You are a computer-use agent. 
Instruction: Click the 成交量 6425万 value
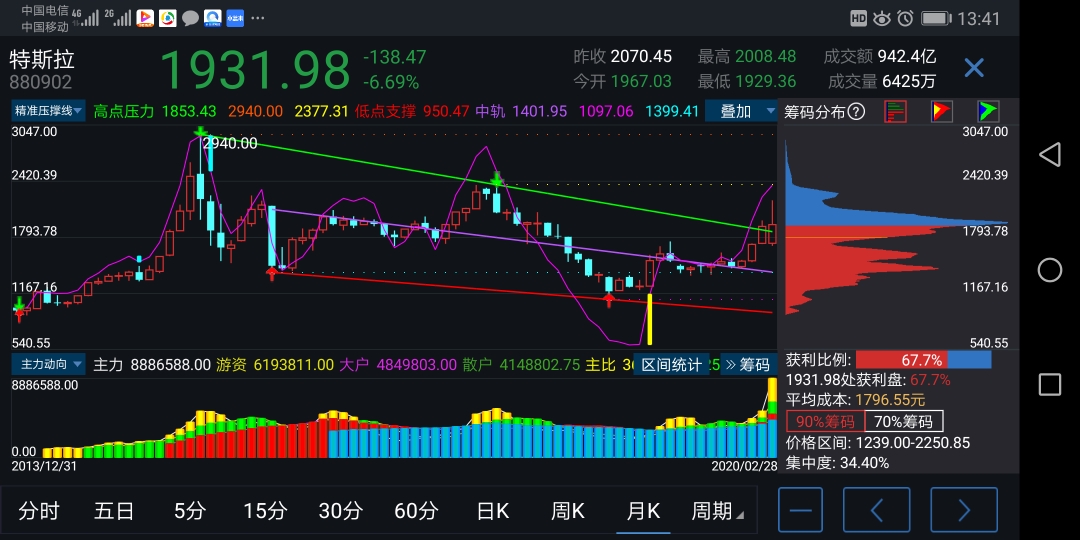[908, 81]
